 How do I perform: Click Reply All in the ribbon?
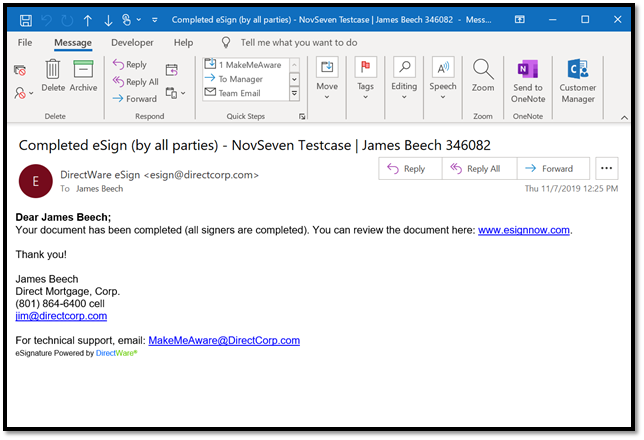[x=136, y=82]
